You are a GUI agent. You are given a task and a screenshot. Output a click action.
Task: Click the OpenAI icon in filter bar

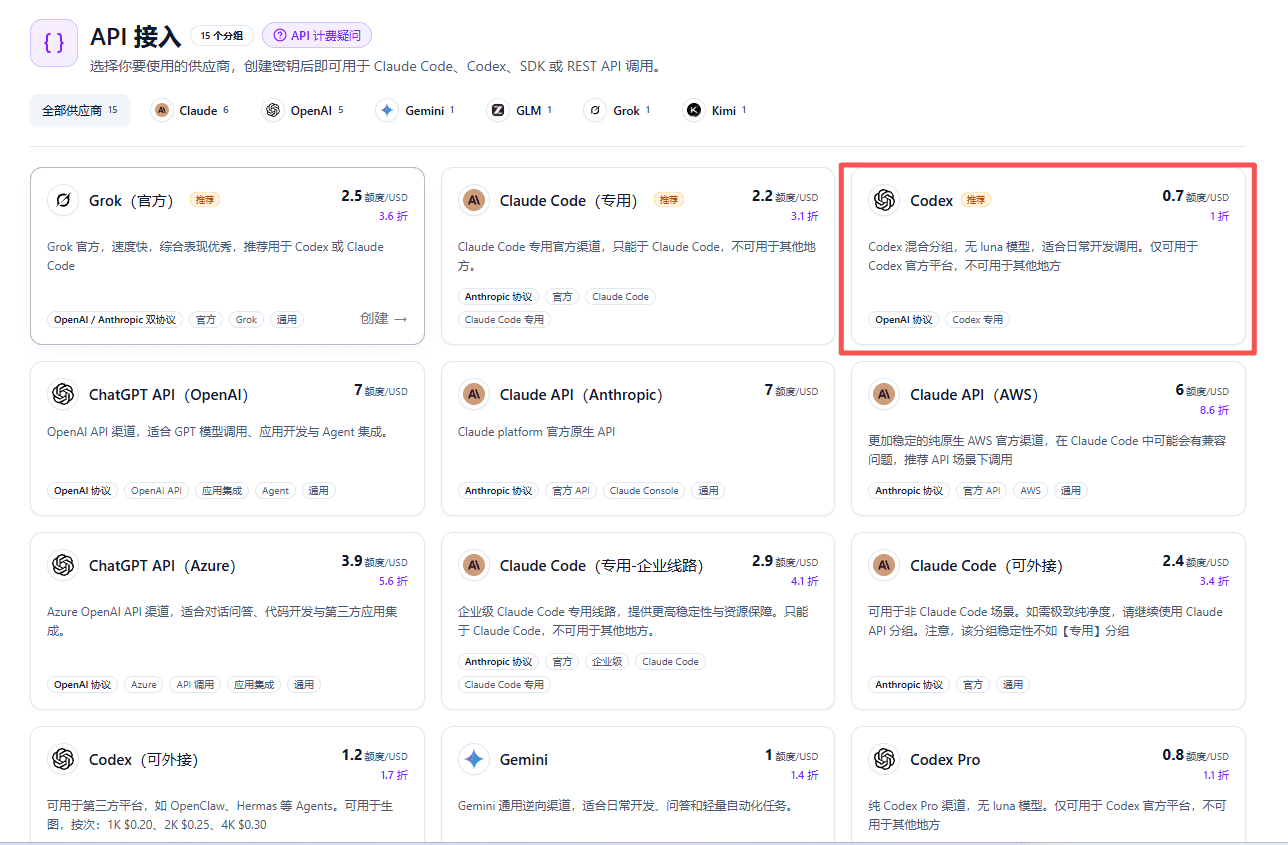pyautogui.click(x=272, y=110)
